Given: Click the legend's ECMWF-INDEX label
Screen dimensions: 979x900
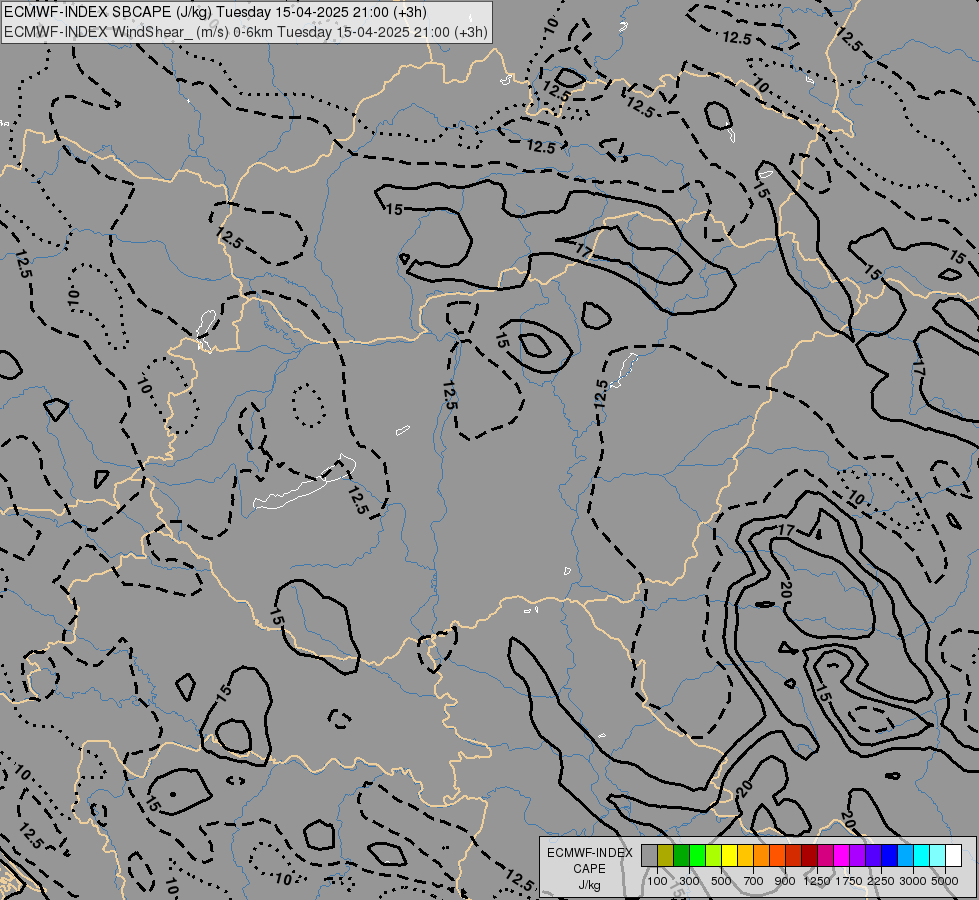Looking at the screenshot, I should click(589, 853).
